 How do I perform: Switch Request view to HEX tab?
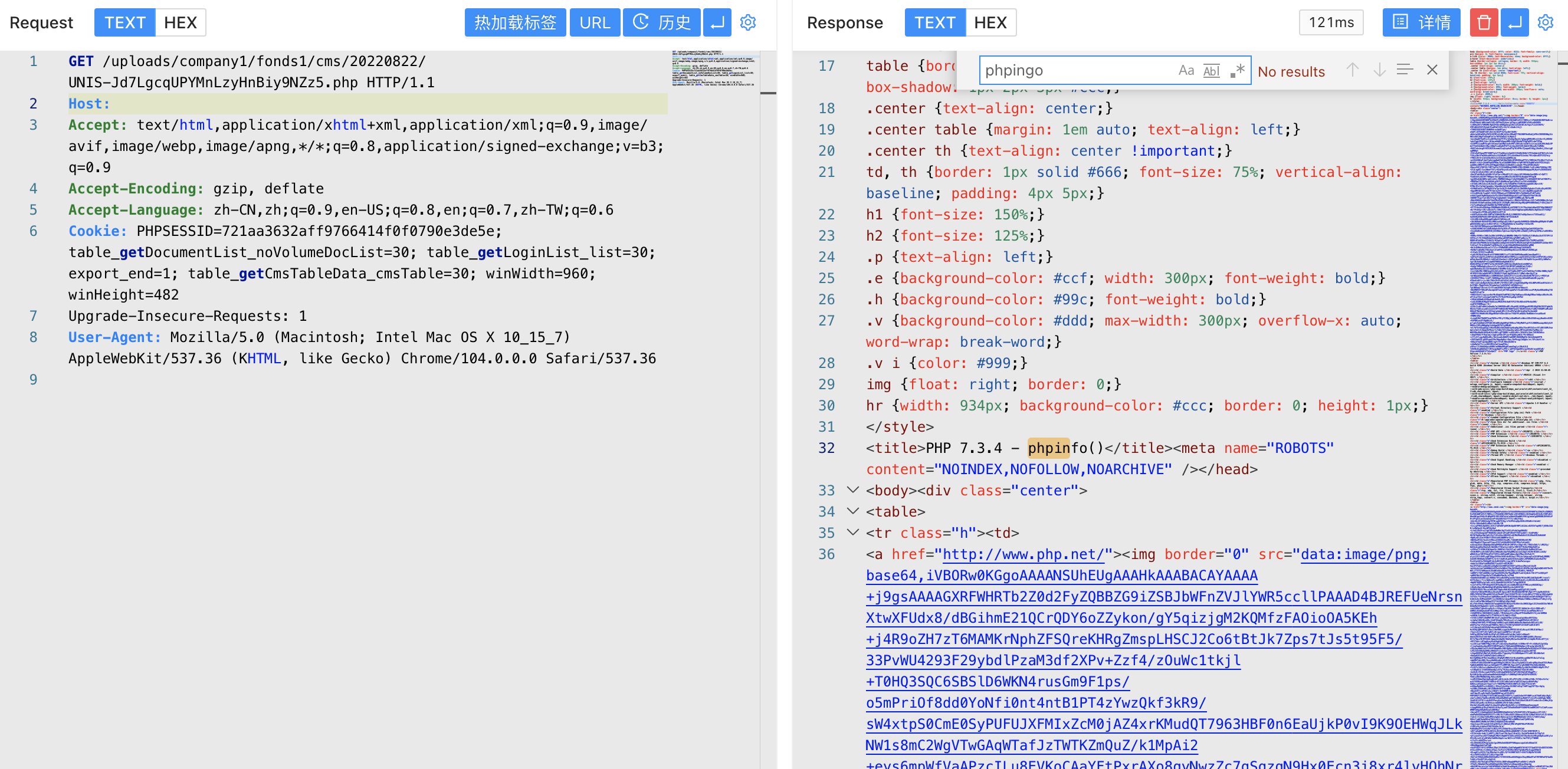tap(180, 22)
